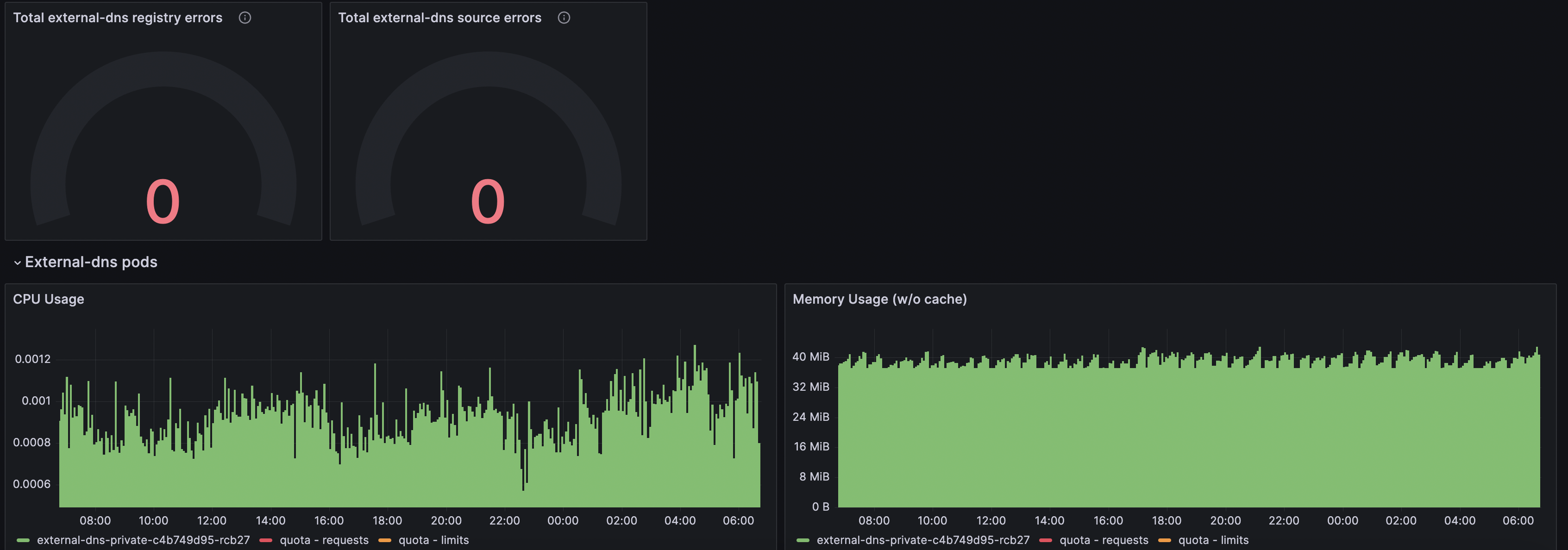Screen dimensions: 1568x550
Task: Open the CPU Usage panel title menu
Action: point(49,300)
